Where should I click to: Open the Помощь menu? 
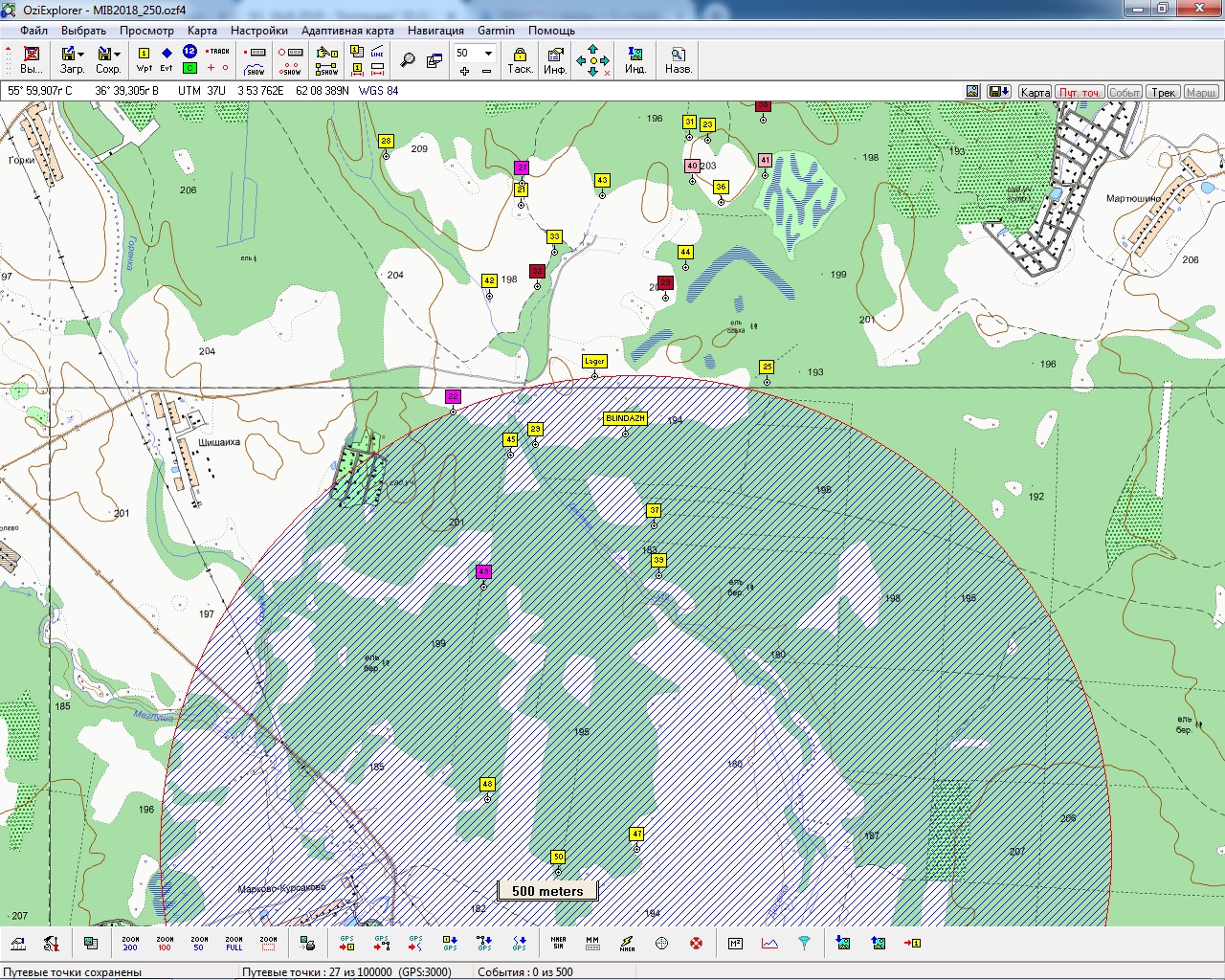552,31
